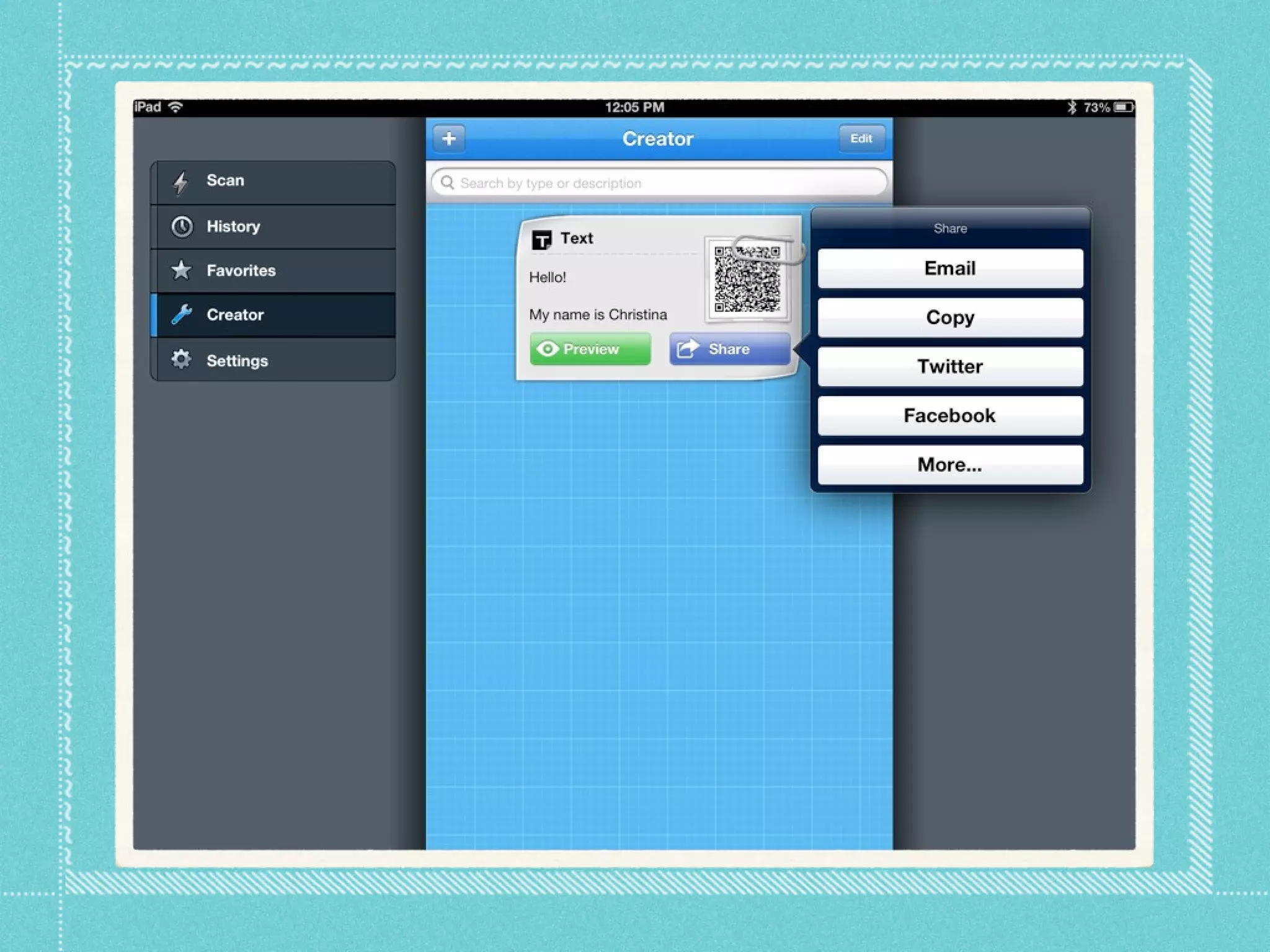Click the wrench Creator icon
Image resolution: width=1270 pixels, height=952 pixels.
point(181,315)
